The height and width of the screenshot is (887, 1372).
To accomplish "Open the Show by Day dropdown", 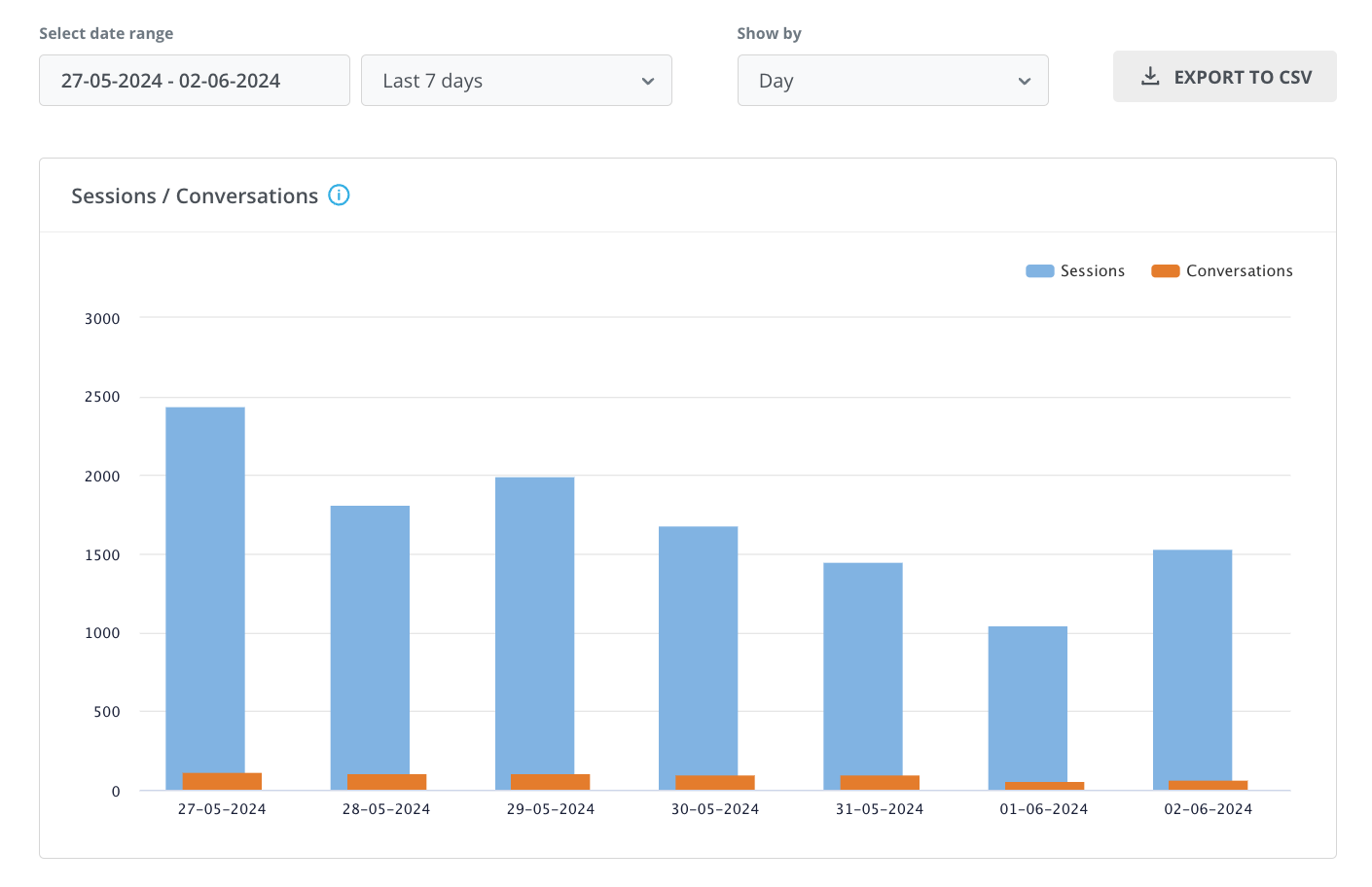I will [893, 81].
